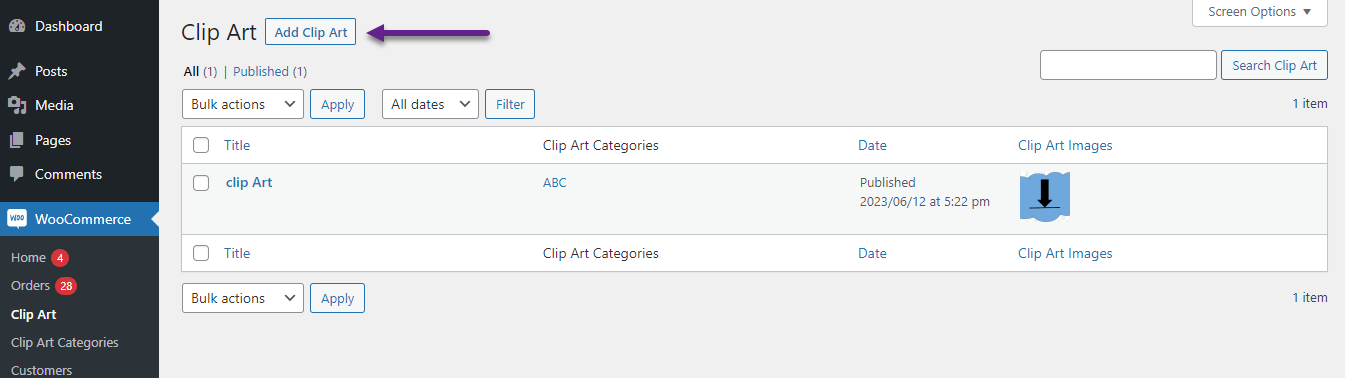This screenshot has height=378, width=1345.
Task: Tick the select-all checkbox in table footer
Action: (201, 253)
